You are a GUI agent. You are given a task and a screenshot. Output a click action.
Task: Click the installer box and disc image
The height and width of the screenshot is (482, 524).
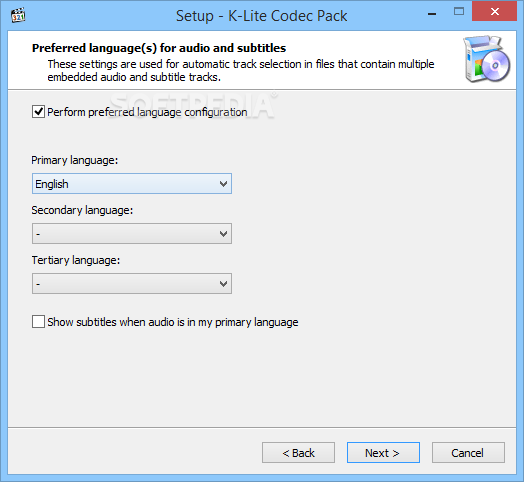(487, 59)
